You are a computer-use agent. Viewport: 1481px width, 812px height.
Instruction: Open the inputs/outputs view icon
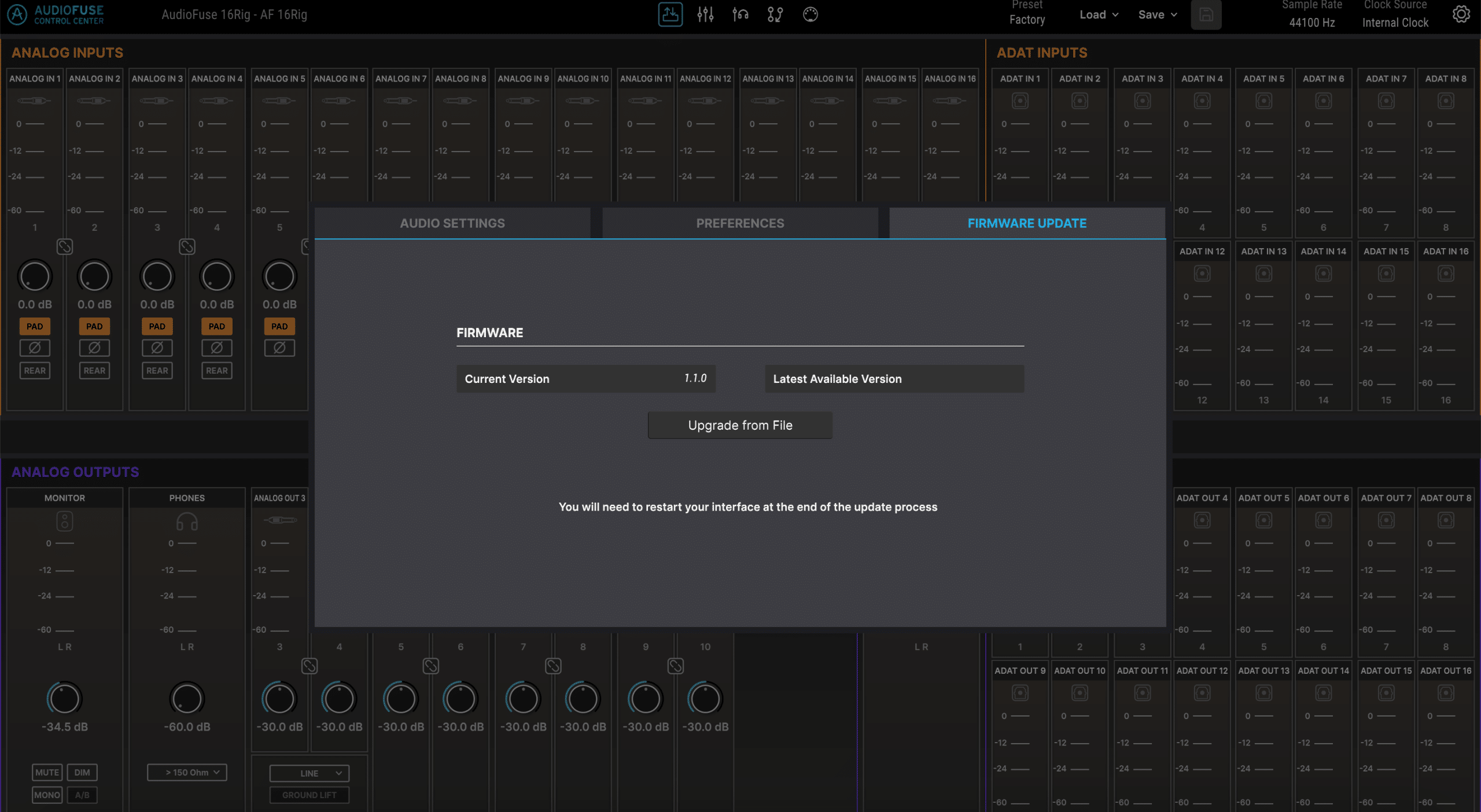[670, 14]
